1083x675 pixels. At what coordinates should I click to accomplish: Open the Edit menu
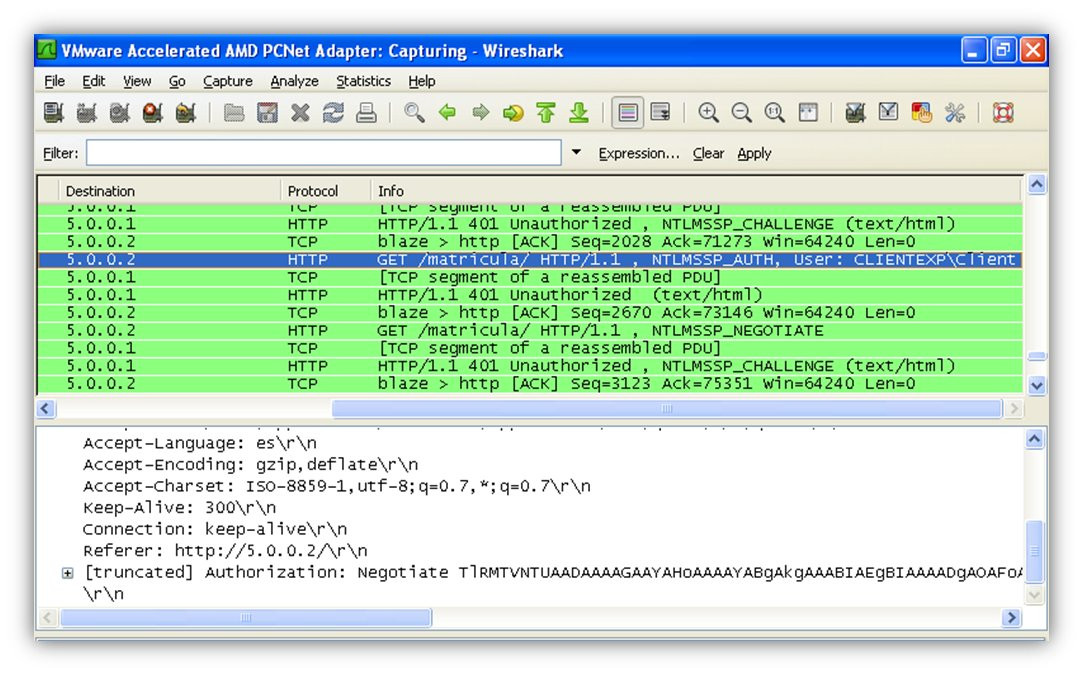tap(93, 81)
